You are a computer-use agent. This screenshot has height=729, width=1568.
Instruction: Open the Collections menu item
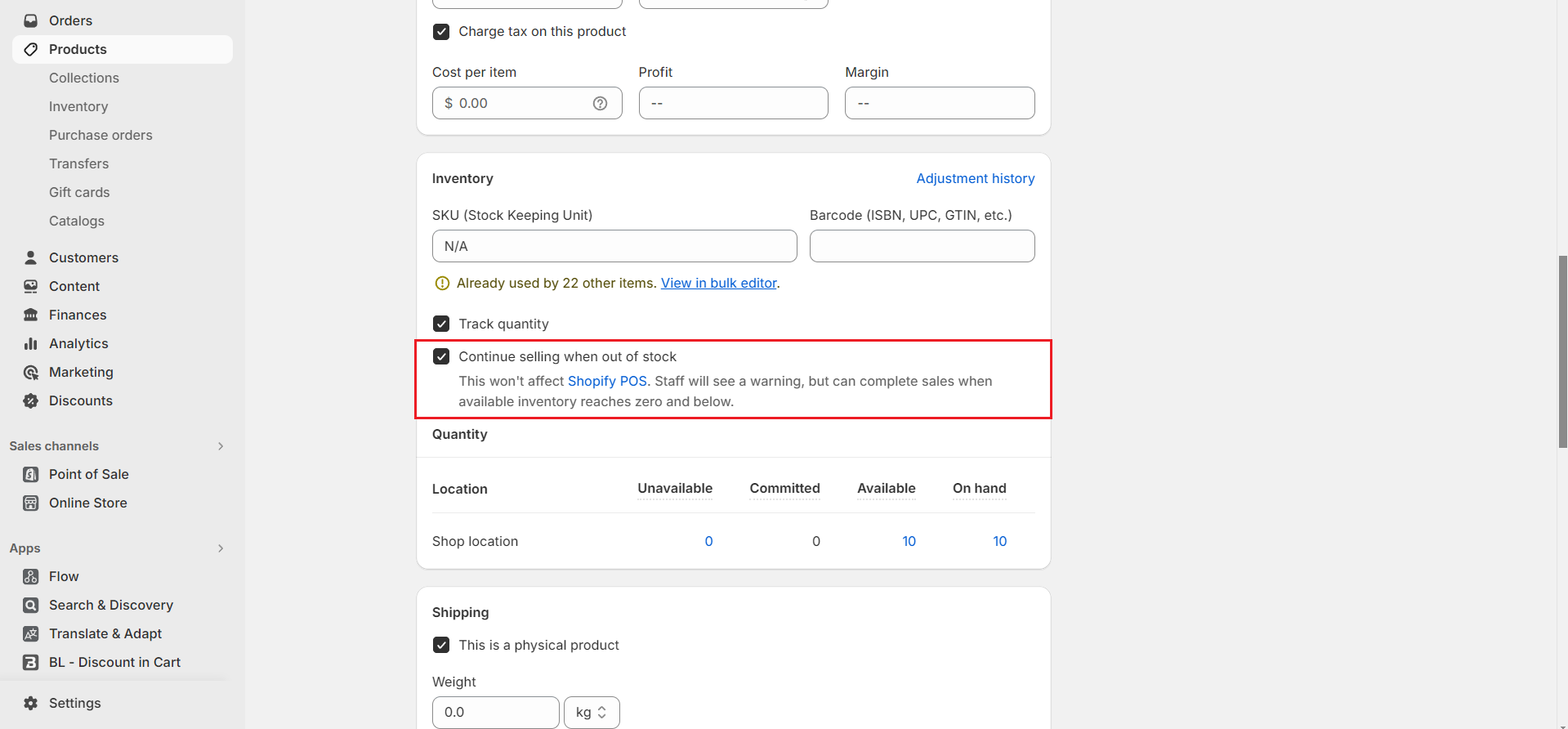coord(84,78)
